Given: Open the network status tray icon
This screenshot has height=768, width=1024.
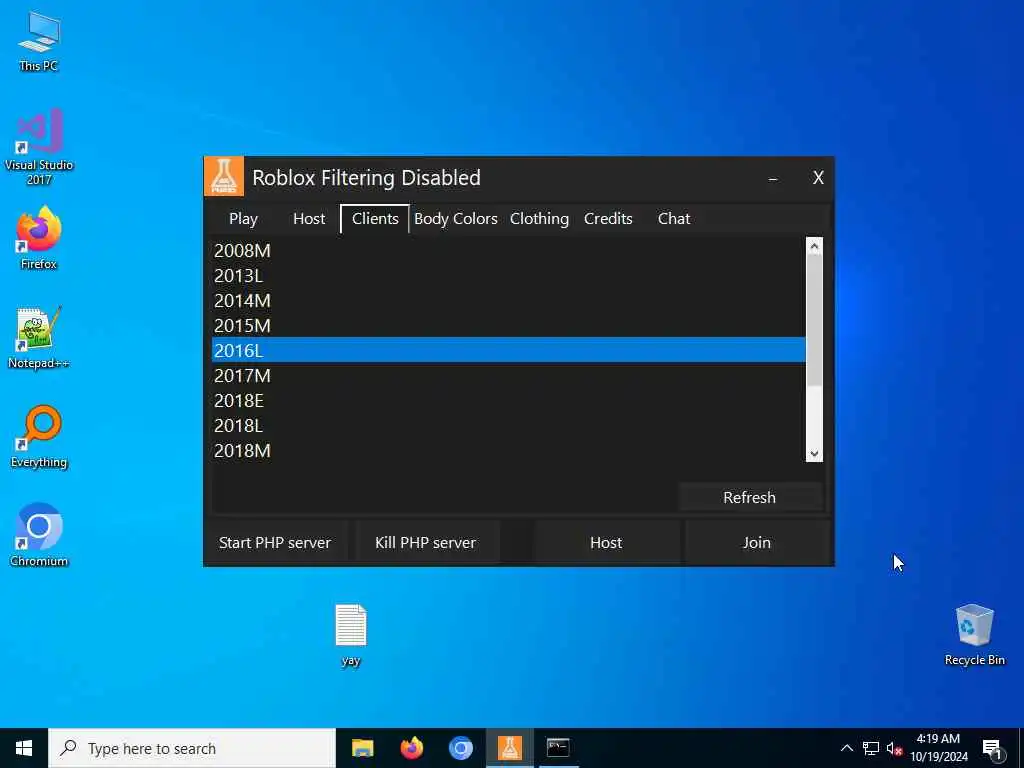Looking at the screenshot, I should pos(871,748).
